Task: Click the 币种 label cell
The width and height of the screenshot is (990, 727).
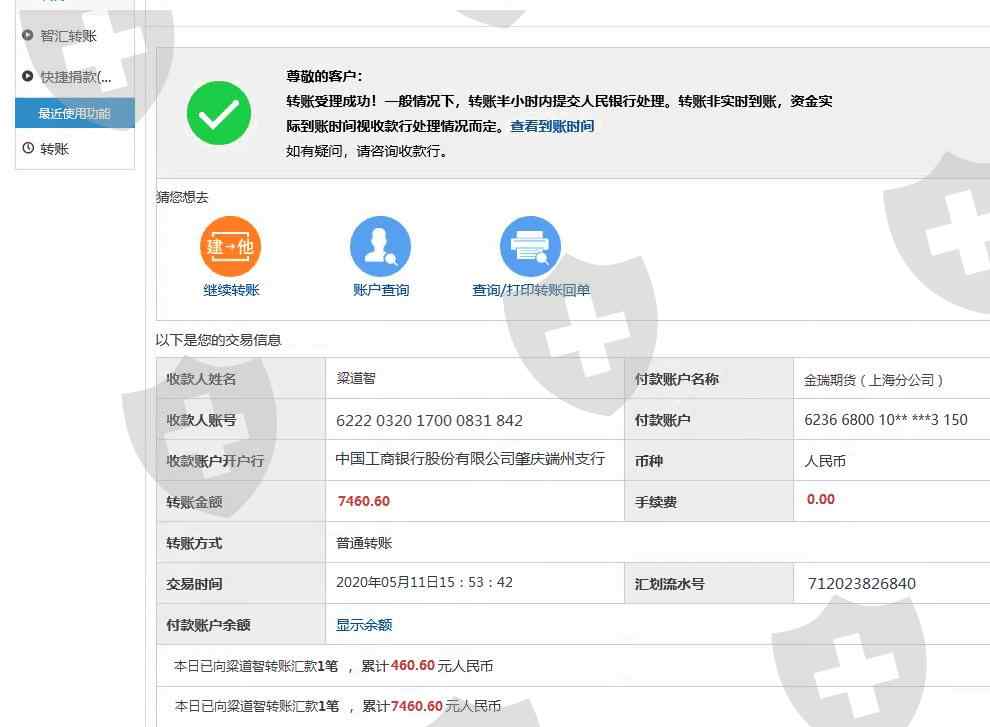Action: [x=709, y=460]
